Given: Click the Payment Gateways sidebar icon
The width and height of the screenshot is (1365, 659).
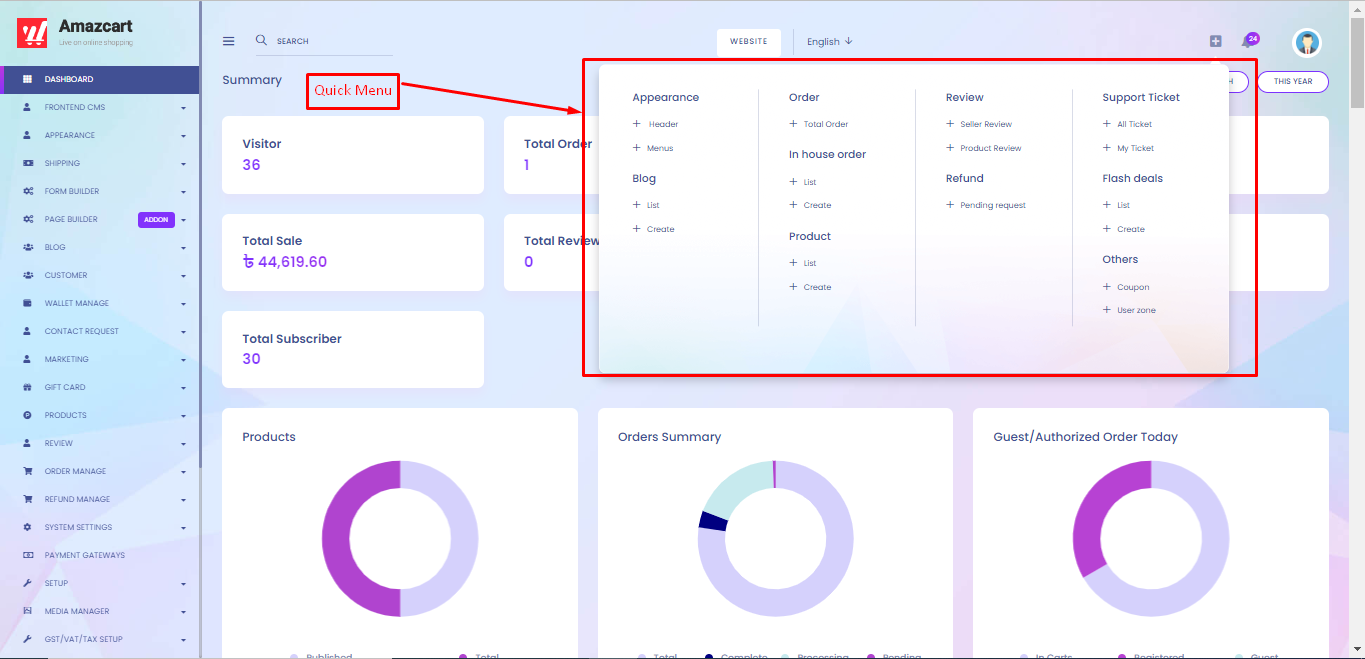Looking at the screenshot, I should (x=27, y=555).
